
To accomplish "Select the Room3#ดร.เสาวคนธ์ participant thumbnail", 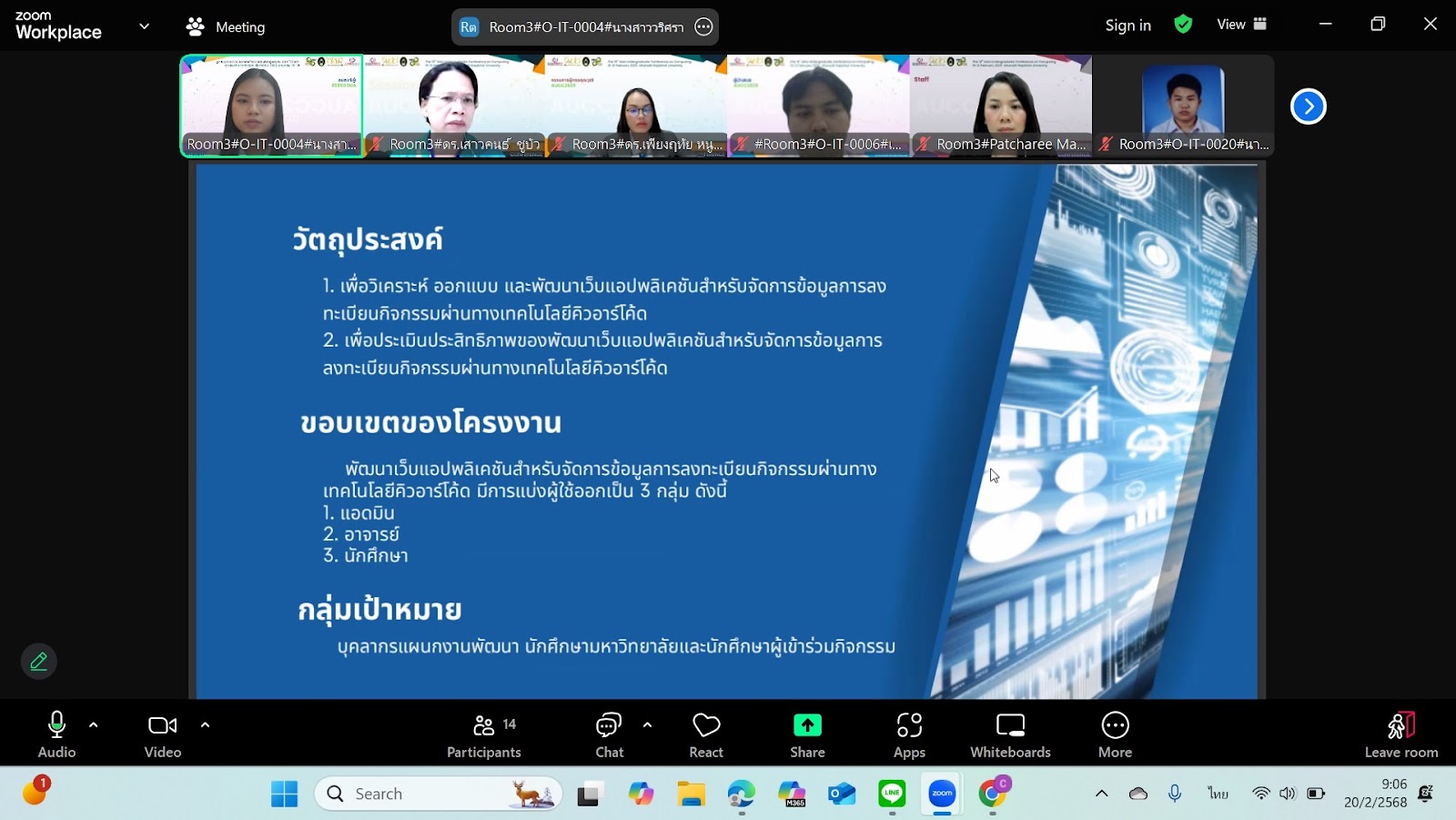I will coord(454,106).
